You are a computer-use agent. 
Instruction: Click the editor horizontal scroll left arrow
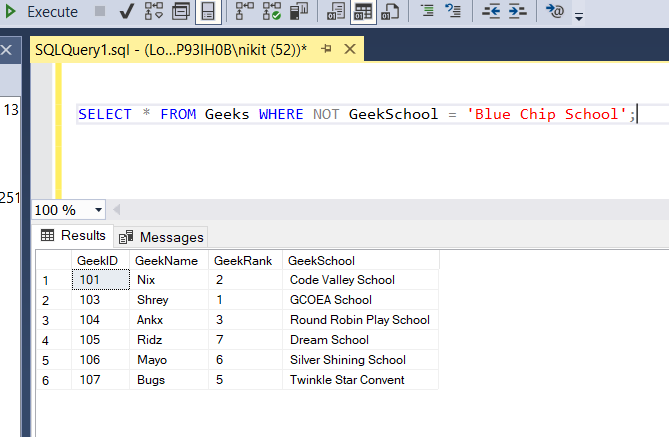pyautogui.click(x=116, y=210)
